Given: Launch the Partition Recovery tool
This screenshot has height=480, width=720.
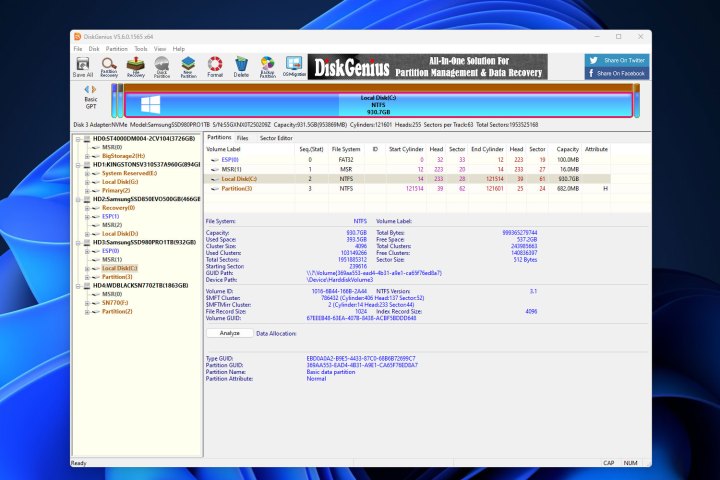Looking at the screenshot, I should tap(109, 67).
